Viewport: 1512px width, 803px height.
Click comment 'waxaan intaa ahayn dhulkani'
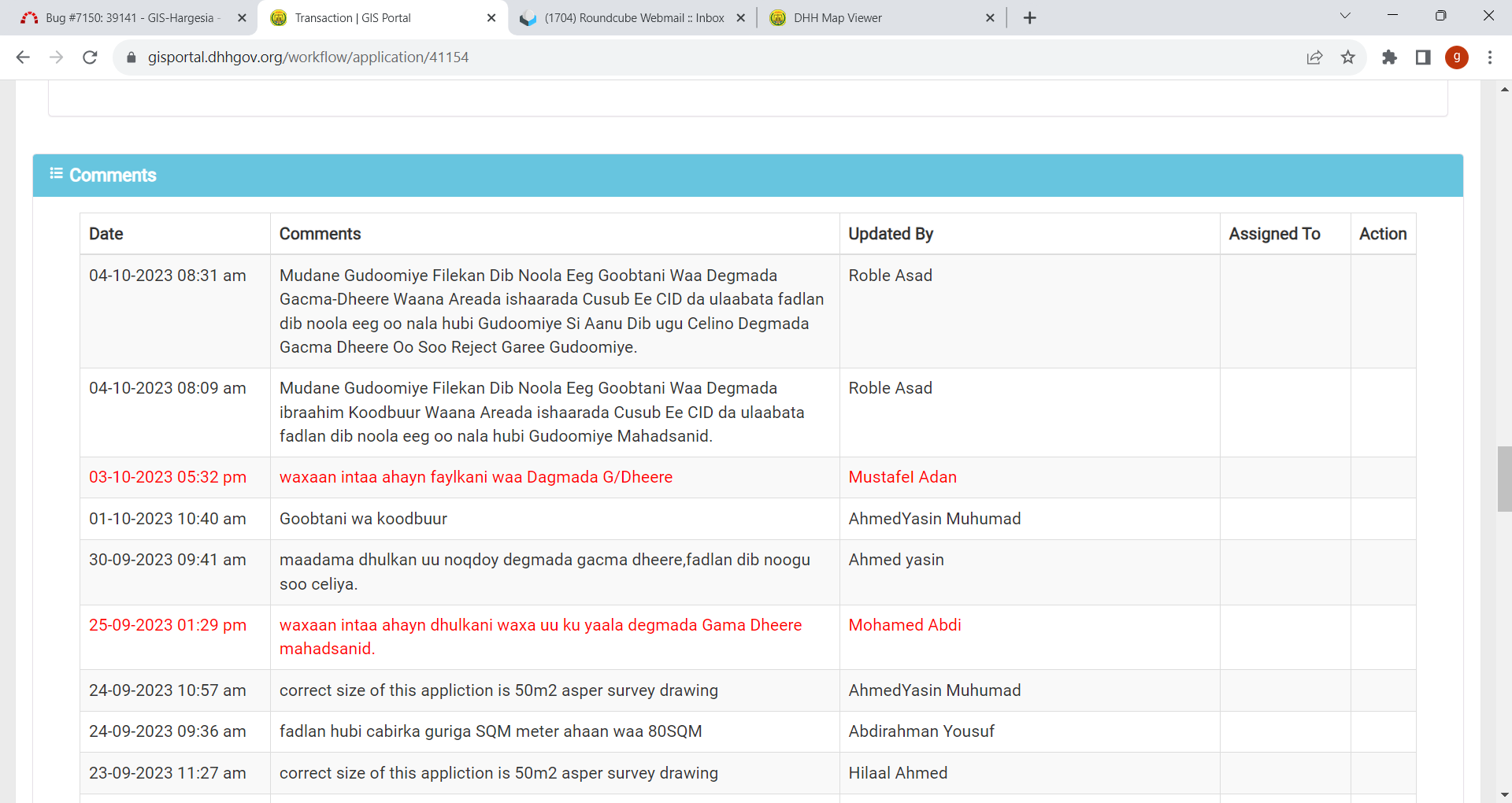[x=540, y=637]
